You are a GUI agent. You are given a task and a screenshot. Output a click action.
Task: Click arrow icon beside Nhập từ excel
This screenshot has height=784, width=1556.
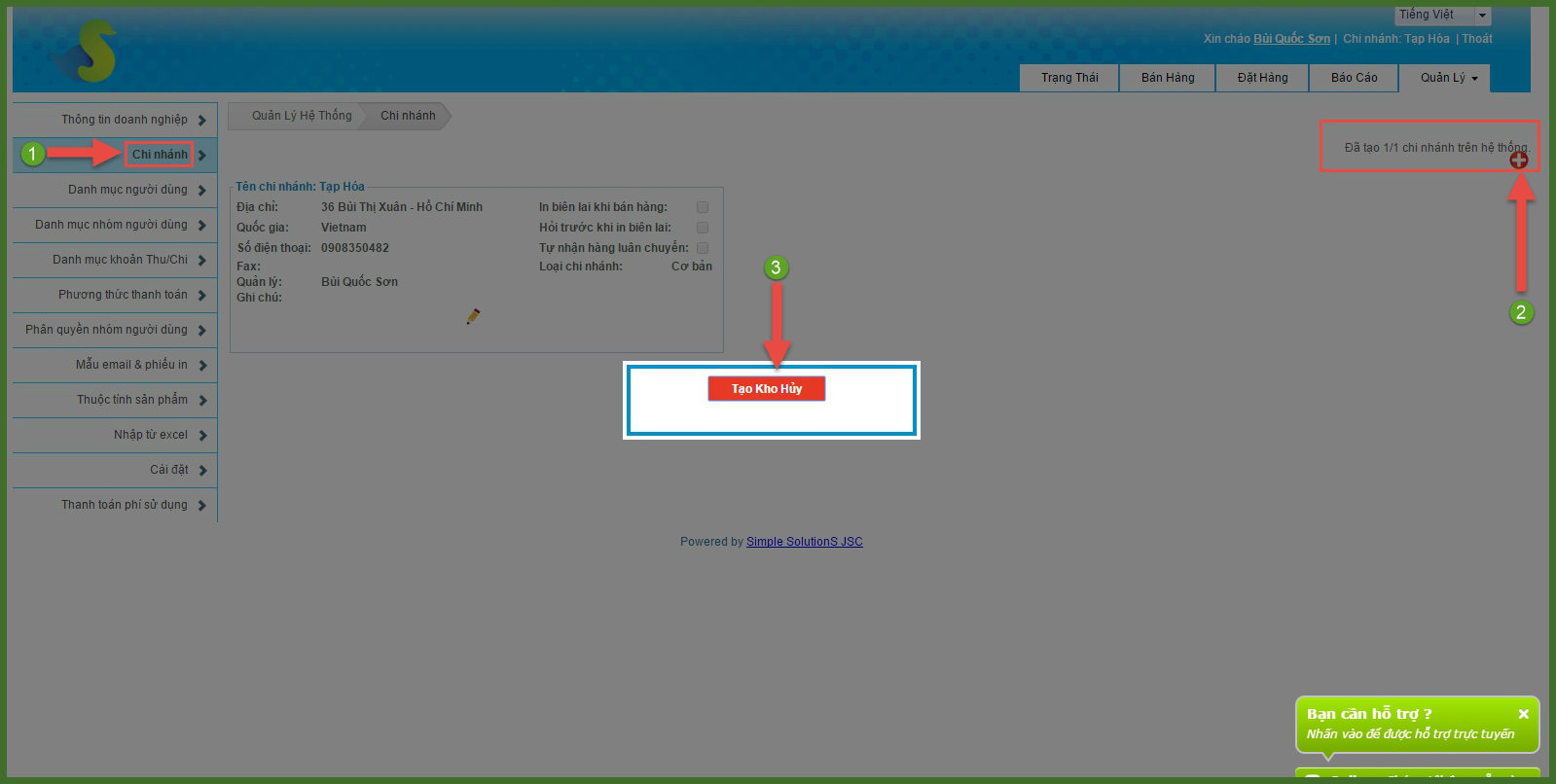202,436
